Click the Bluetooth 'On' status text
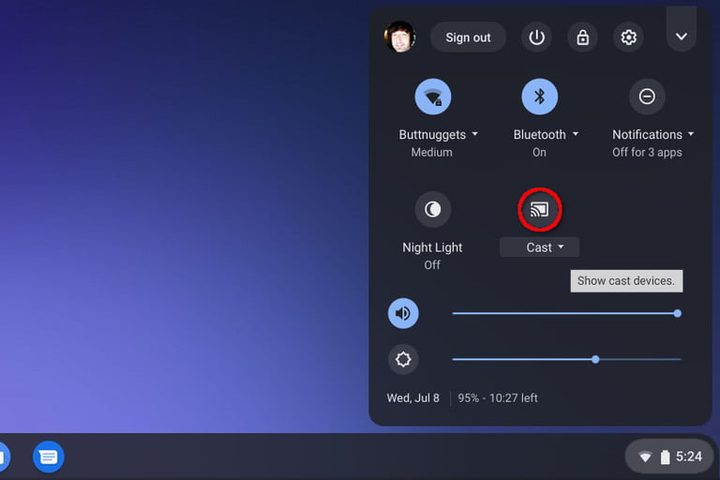 tap(539, 152)
